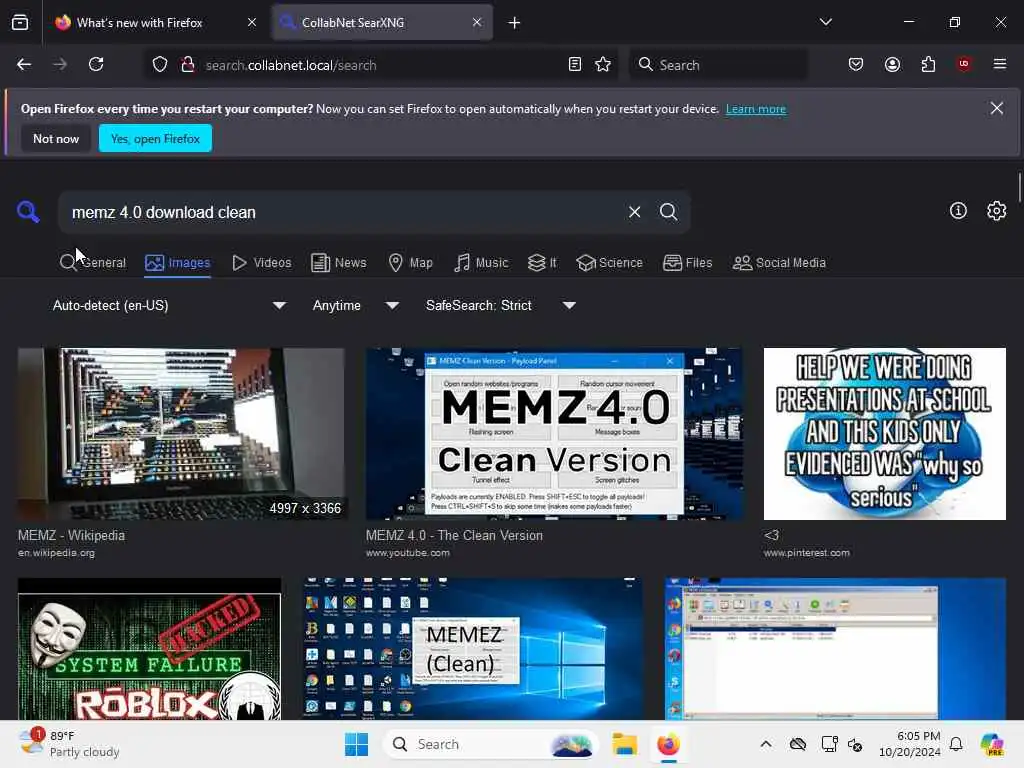This screenshot has height=768, width=1024.
Task: Switch to What's new with Firefox tab
Action: pyautogui.click(x=155, y=22)
